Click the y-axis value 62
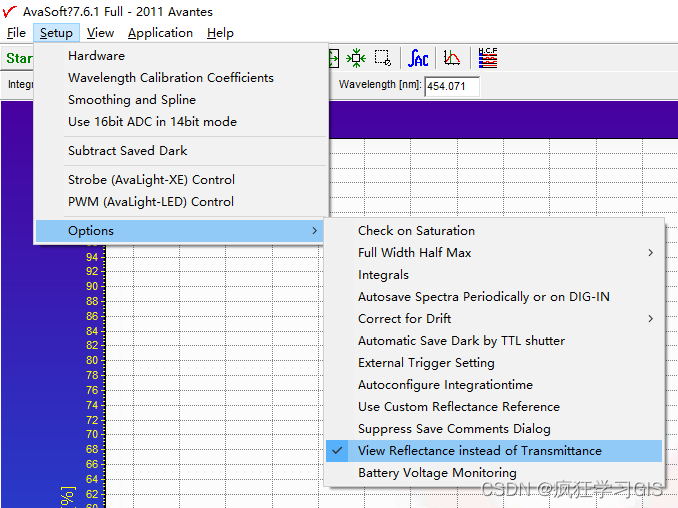 coord(92,494)
